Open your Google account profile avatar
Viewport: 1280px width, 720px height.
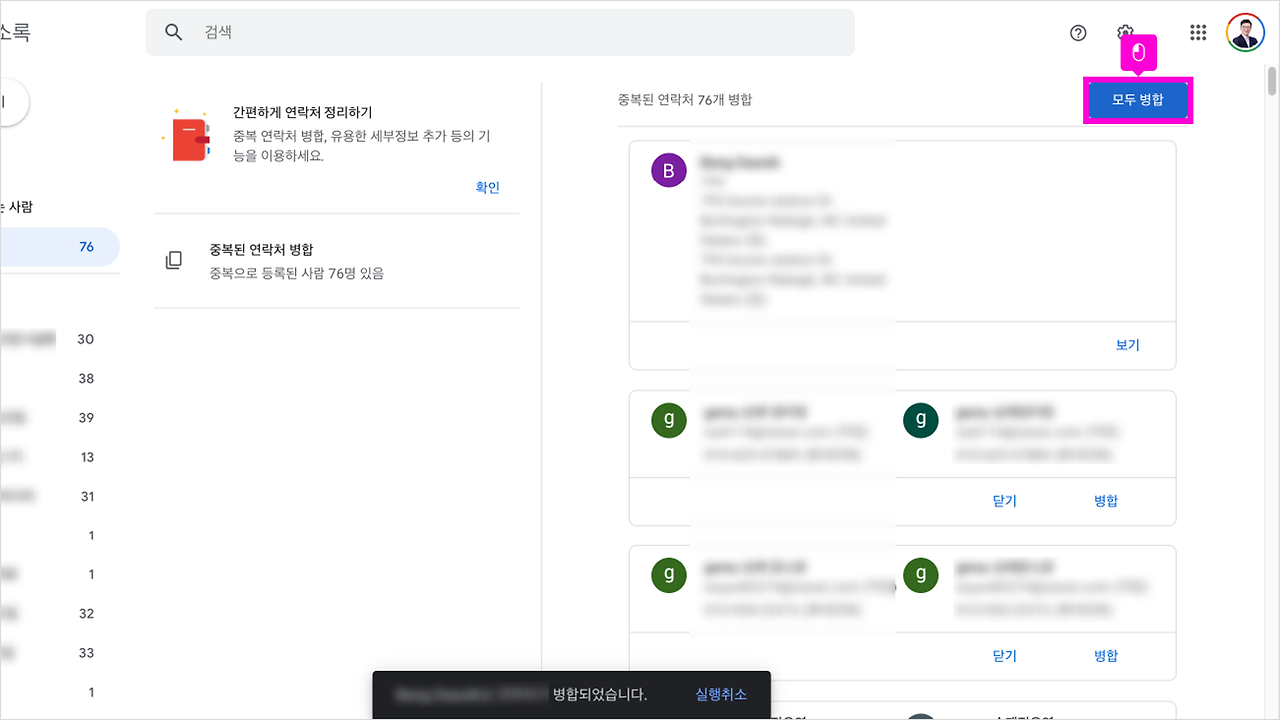point(1245,32)
